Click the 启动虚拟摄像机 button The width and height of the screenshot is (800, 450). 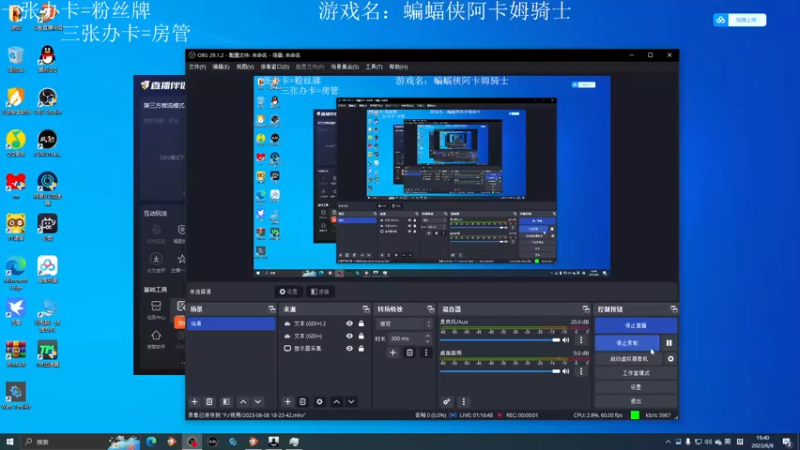(629, 359)
